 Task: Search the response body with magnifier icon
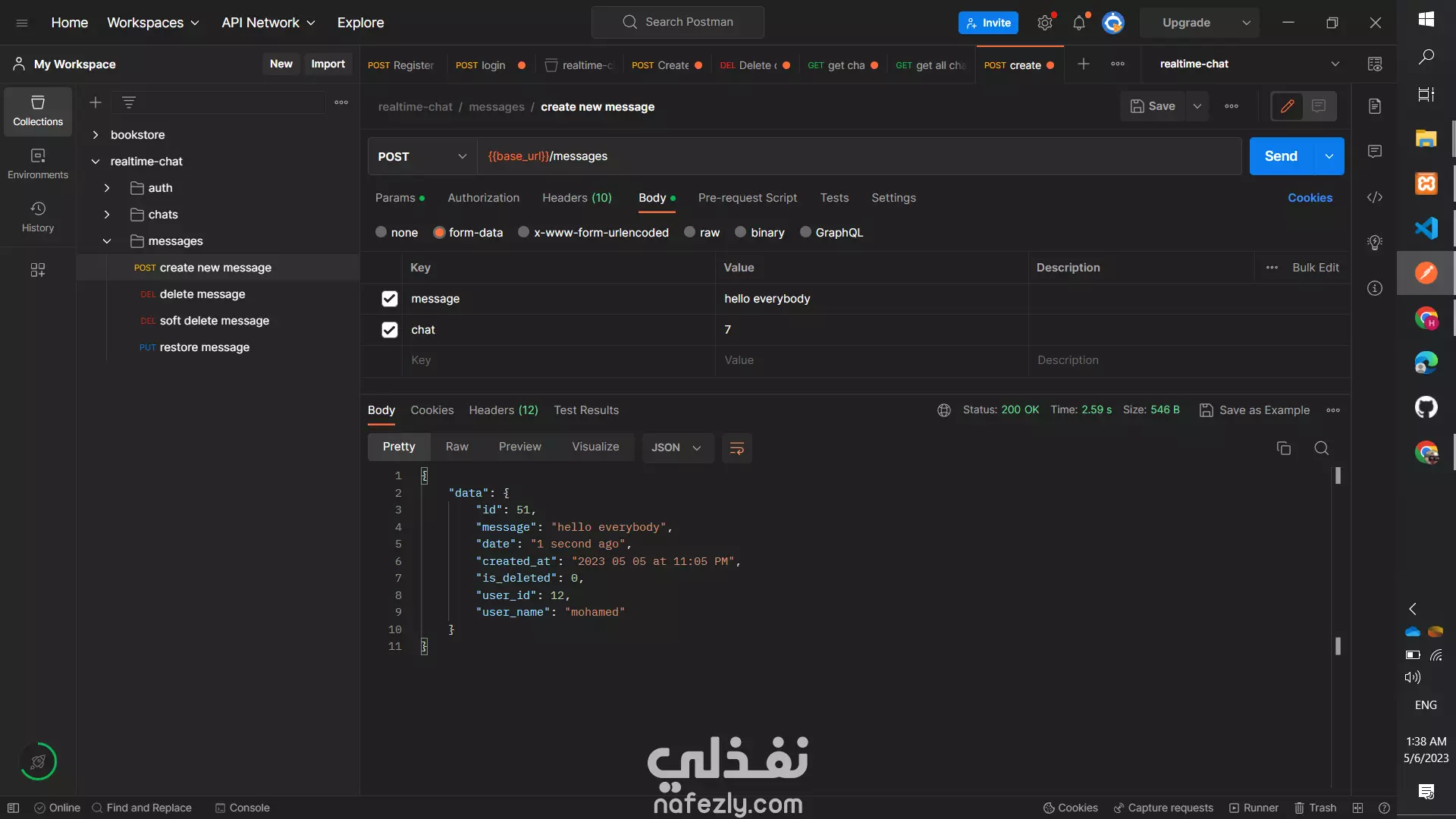coord(1322,448)
